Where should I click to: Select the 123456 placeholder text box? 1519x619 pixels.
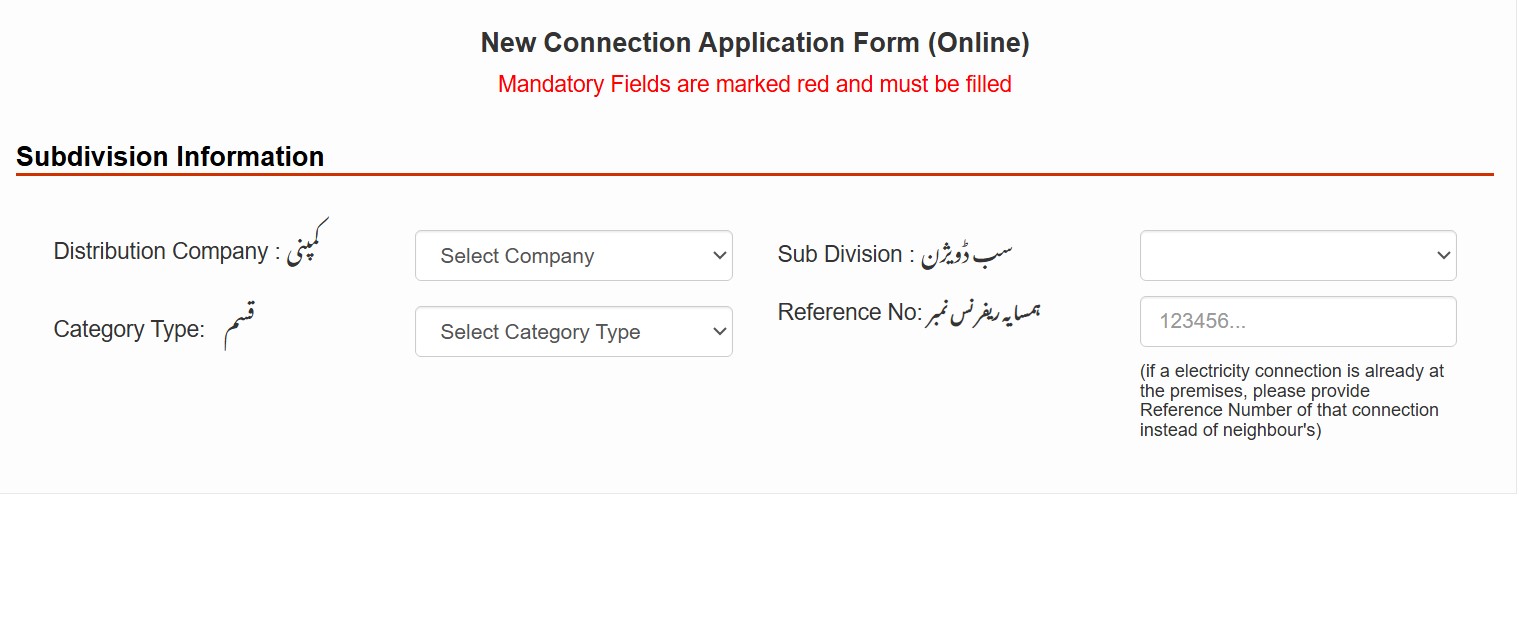pyautogui.click(x=1297, y=321)
